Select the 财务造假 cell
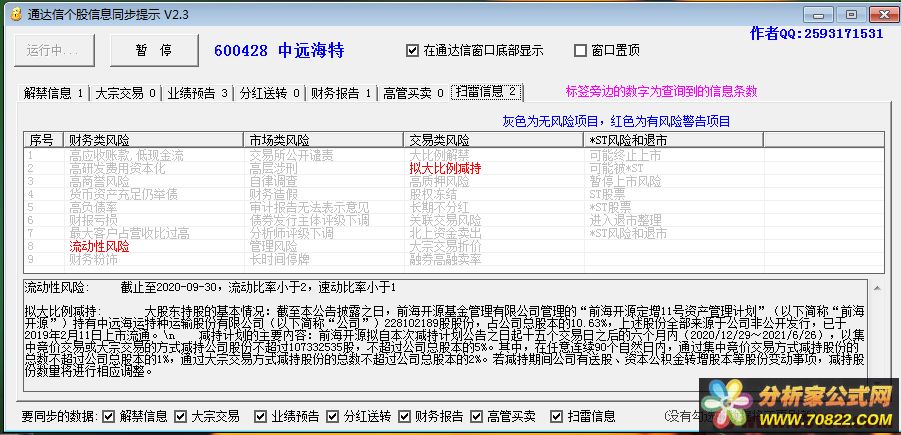The width and height of the screenshot is (901, 435). pos(273,194)
